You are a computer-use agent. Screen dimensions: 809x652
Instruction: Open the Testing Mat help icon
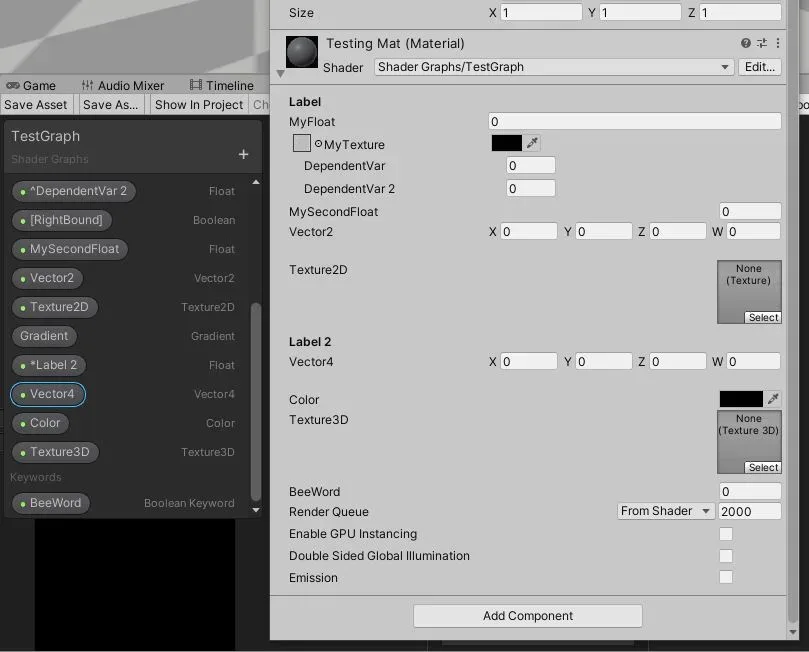click(746, 43)
